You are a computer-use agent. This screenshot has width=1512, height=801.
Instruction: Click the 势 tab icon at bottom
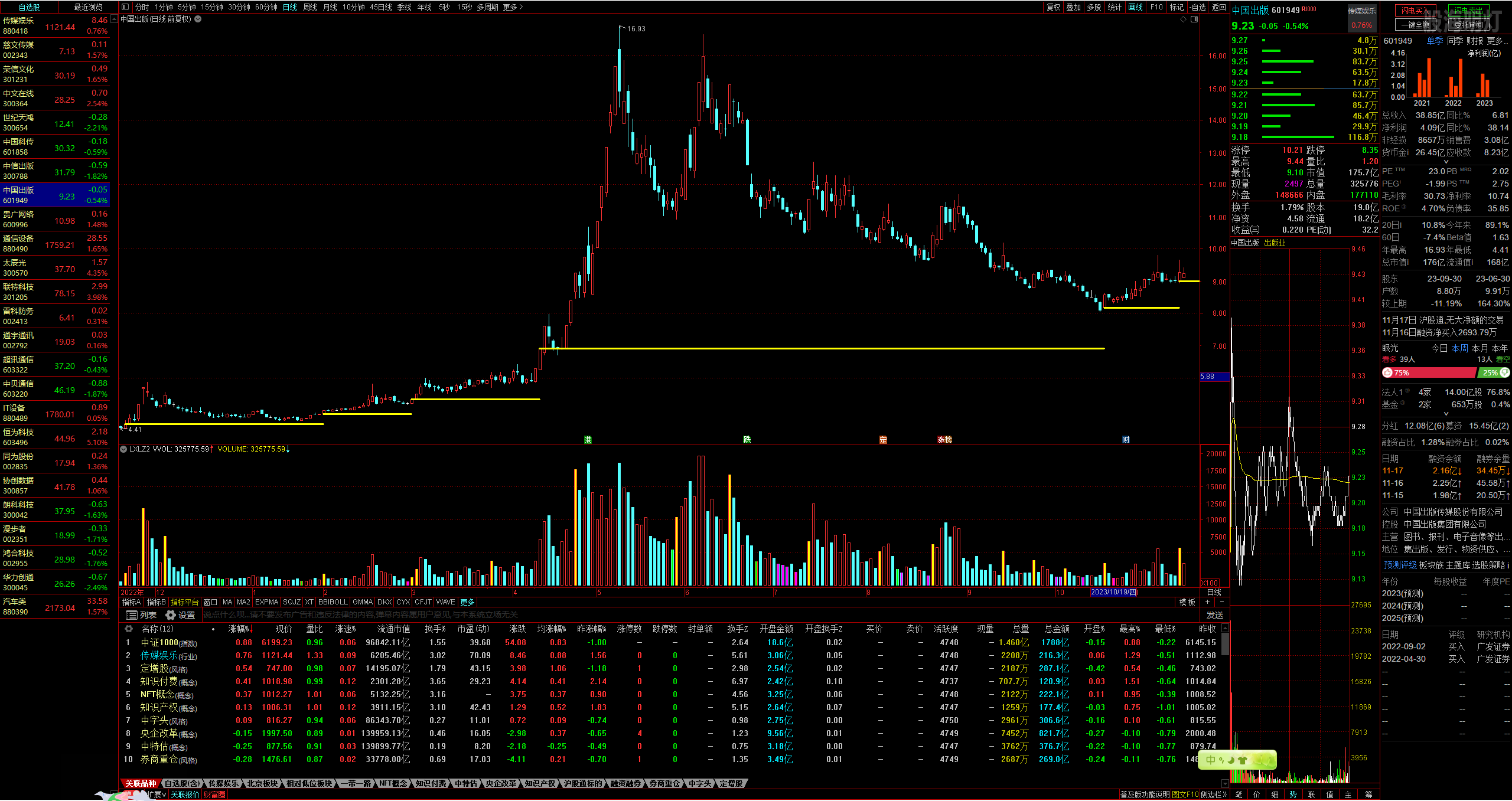click(x=1293, y=795)
